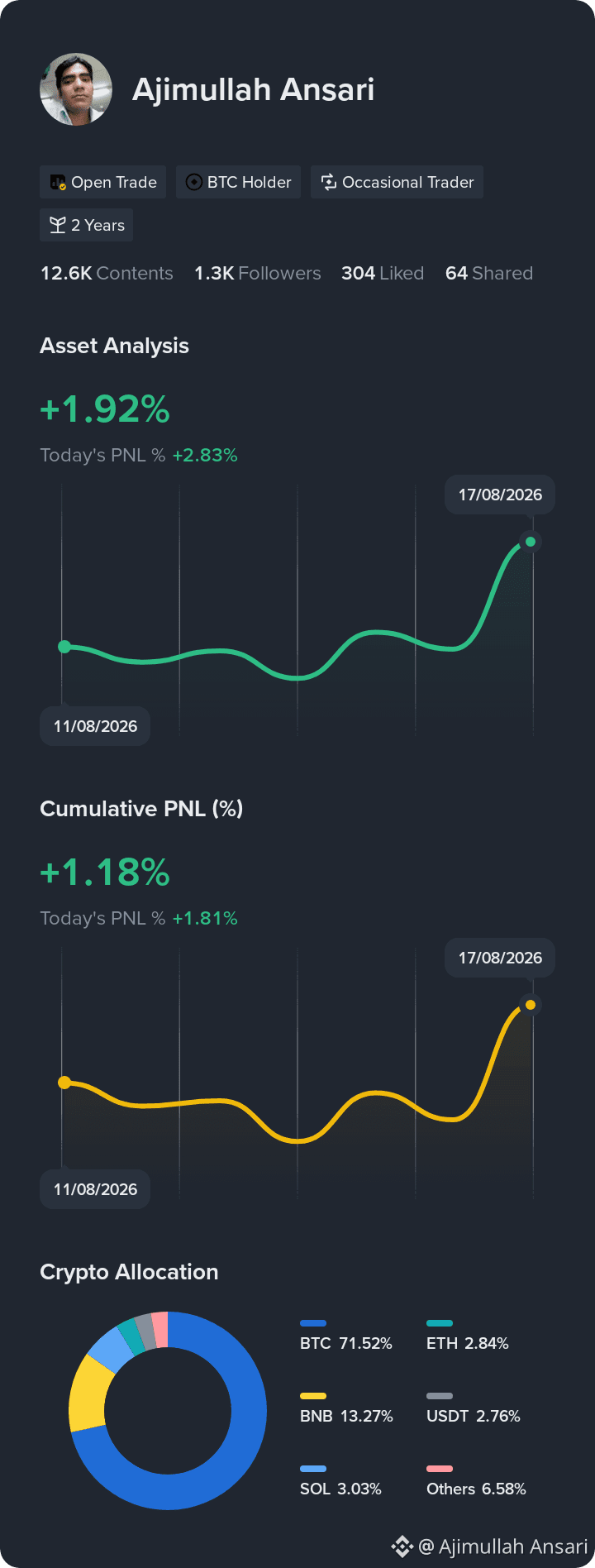View the 12.6K Contents count
The image size is (595, 1568).
point(107,273)
